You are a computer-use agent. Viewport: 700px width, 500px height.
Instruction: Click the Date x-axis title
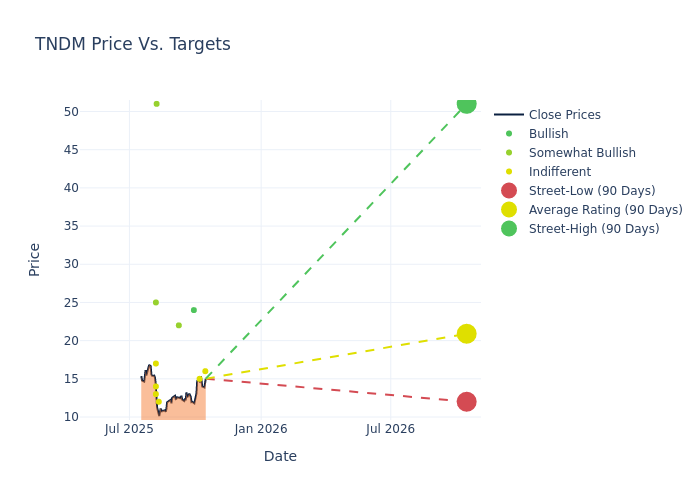(280, 457)
